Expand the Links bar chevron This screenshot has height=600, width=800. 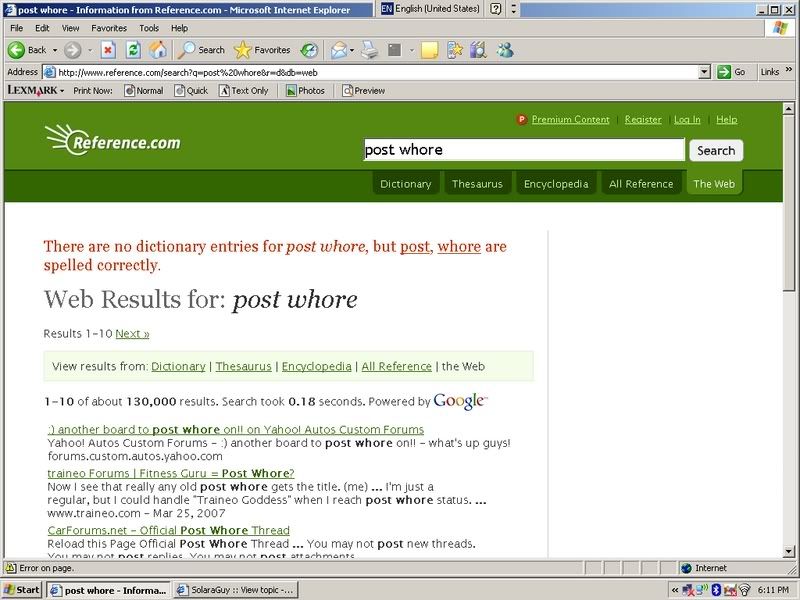[x=789, y=70]
